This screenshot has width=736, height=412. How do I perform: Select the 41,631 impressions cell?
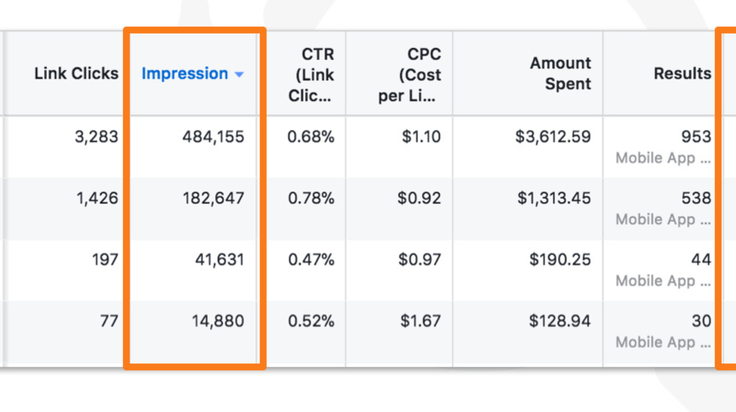click(x=220, y=260)
